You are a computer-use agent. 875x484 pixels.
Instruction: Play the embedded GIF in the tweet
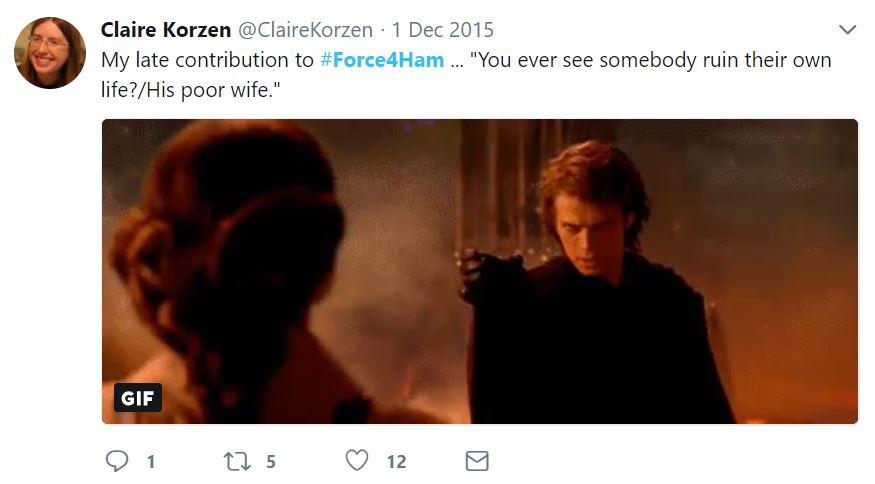coord(480,271)
